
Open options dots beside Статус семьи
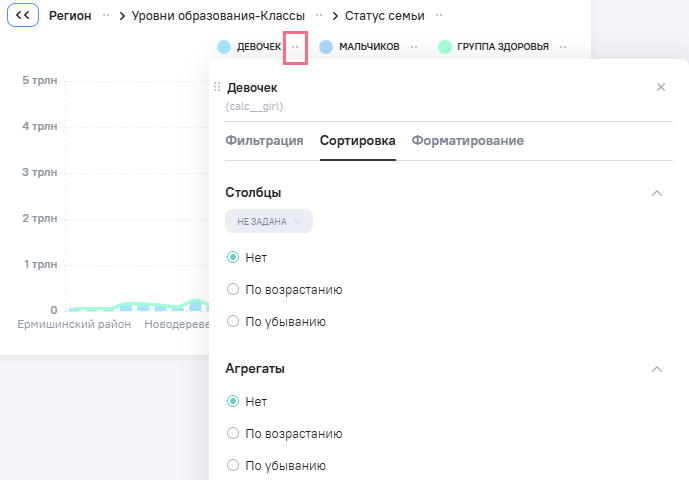point(439,15)
